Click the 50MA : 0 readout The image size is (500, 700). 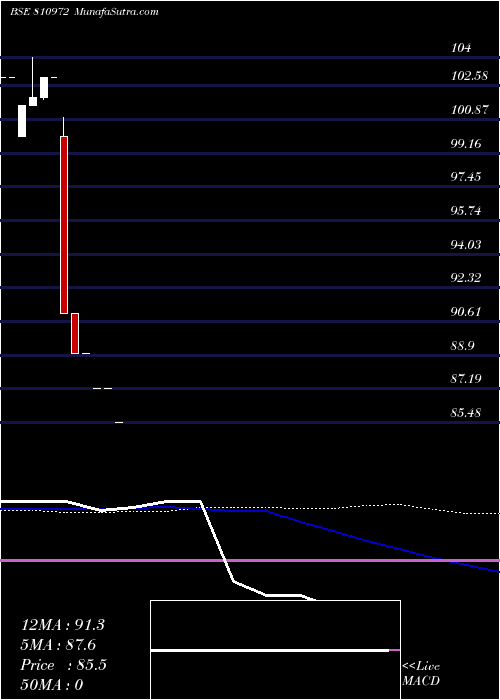coord(52,685)
